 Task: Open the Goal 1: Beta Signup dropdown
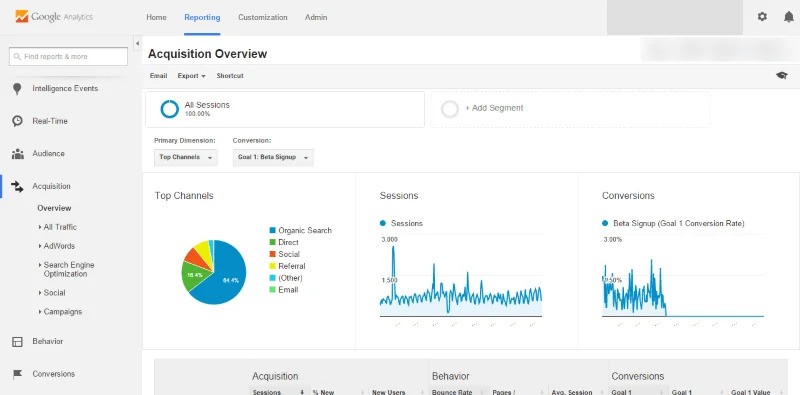(273, 157)
